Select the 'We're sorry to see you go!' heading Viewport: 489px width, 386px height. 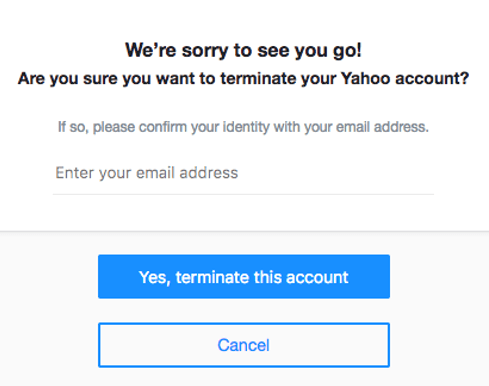click(x=243, y=51)
